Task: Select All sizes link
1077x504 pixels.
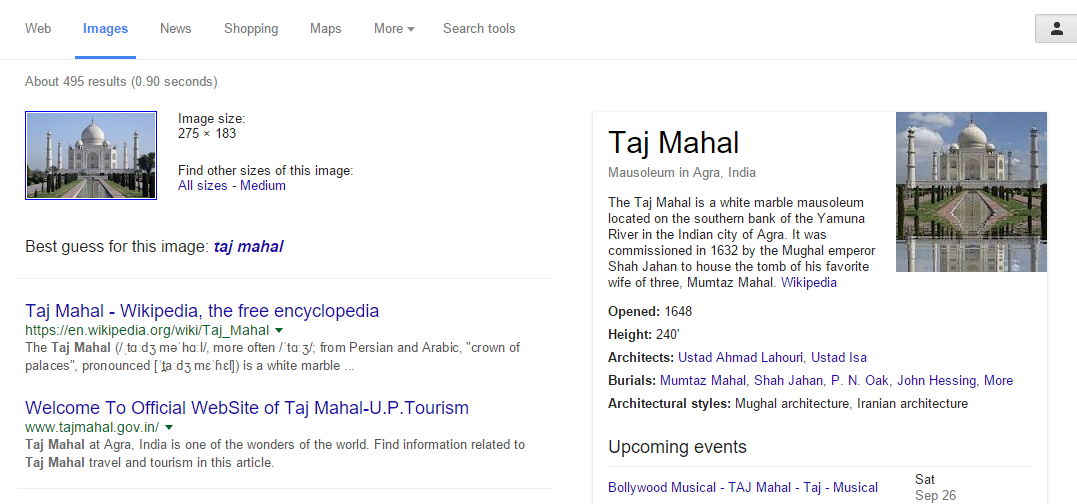Action: click(x=203, y=185)
